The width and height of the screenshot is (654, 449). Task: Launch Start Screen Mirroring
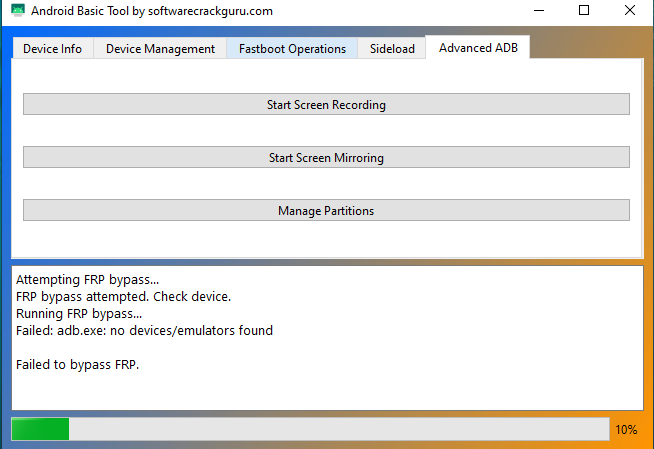click(x=326, y=157)
